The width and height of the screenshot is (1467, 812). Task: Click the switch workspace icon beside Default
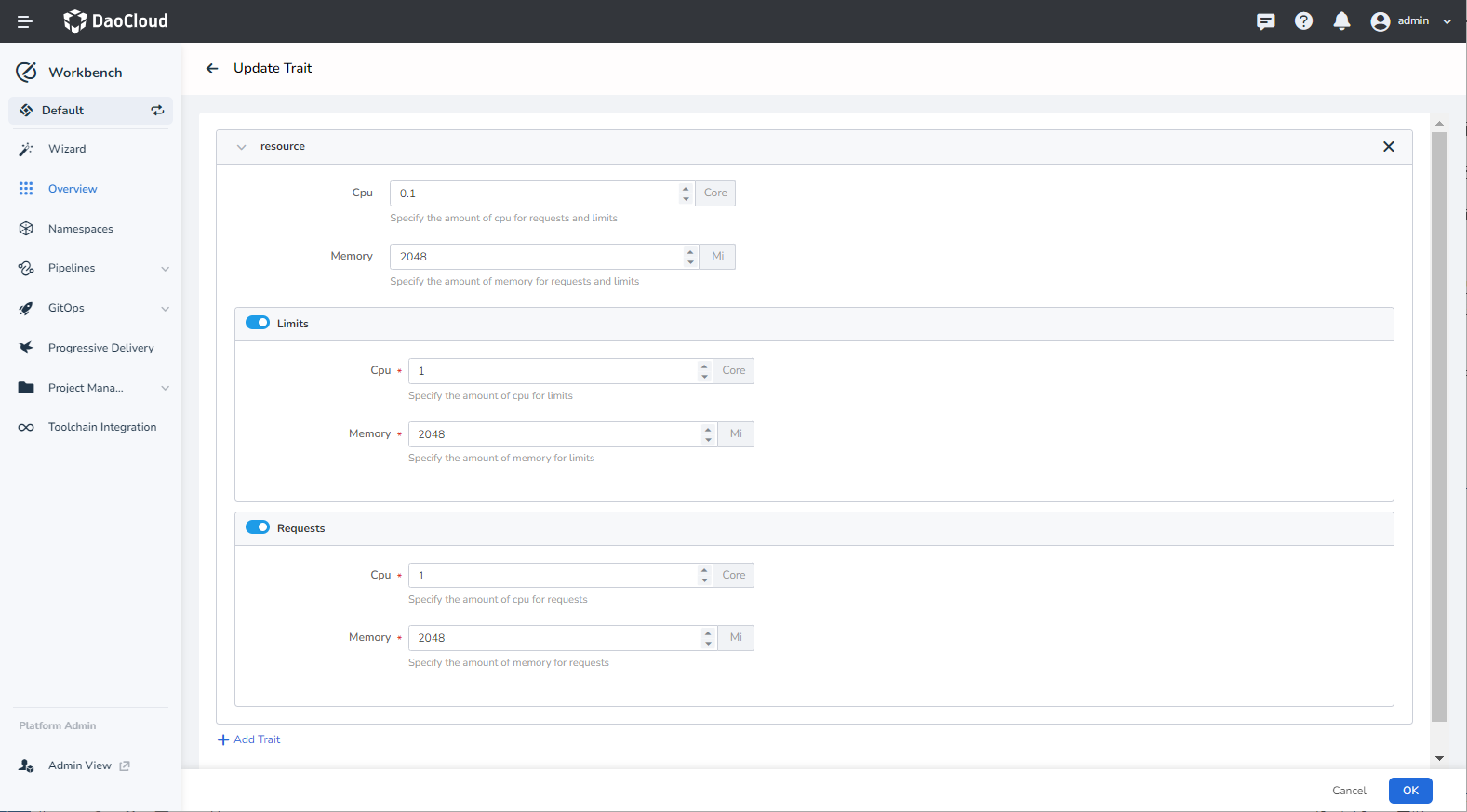157,111
